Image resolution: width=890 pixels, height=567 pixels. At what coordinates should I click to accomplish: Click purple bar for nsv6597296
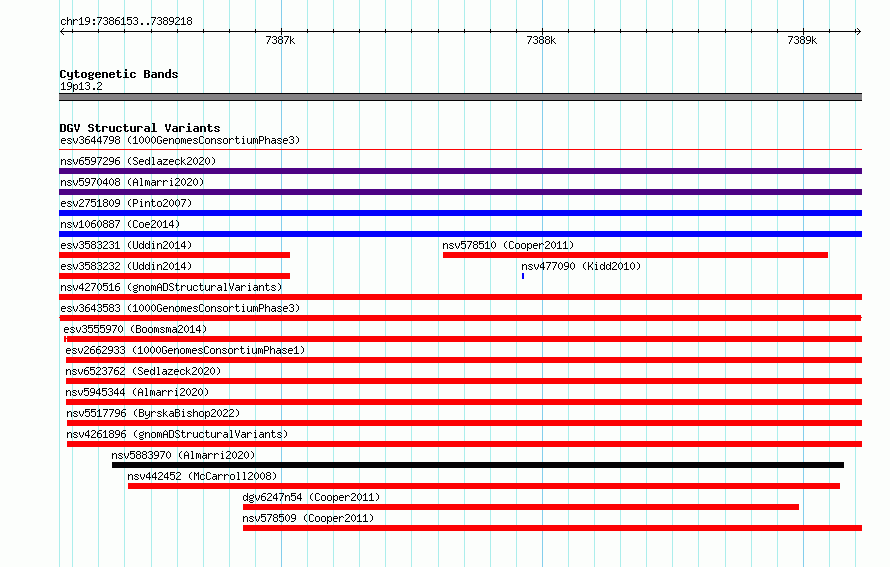pyautogui.click(x=460, y=171)
